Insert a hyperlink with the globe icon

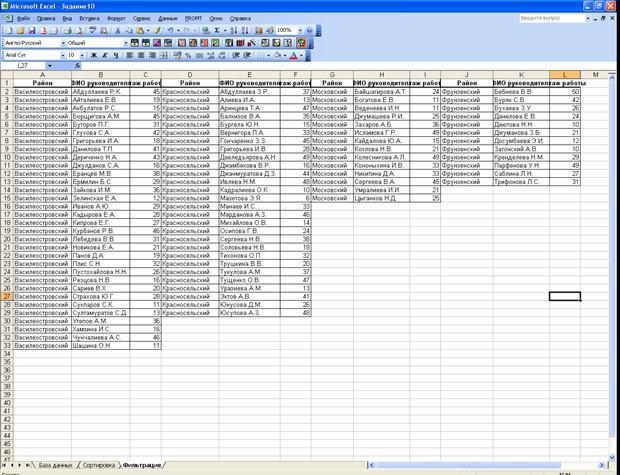pos(206,30)
